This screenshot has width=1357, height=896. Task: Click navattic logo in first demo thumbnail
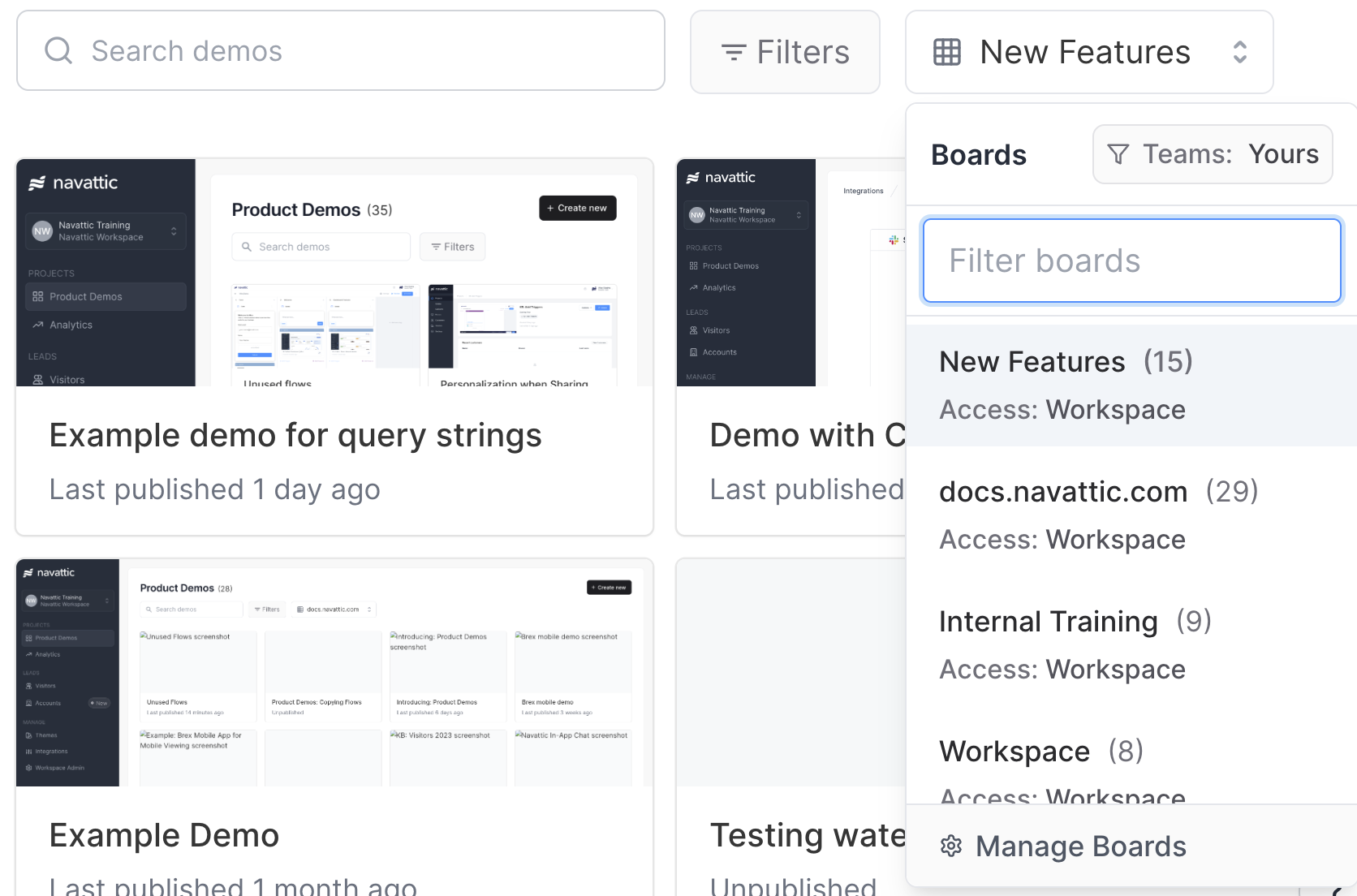(x=73, y=183)
